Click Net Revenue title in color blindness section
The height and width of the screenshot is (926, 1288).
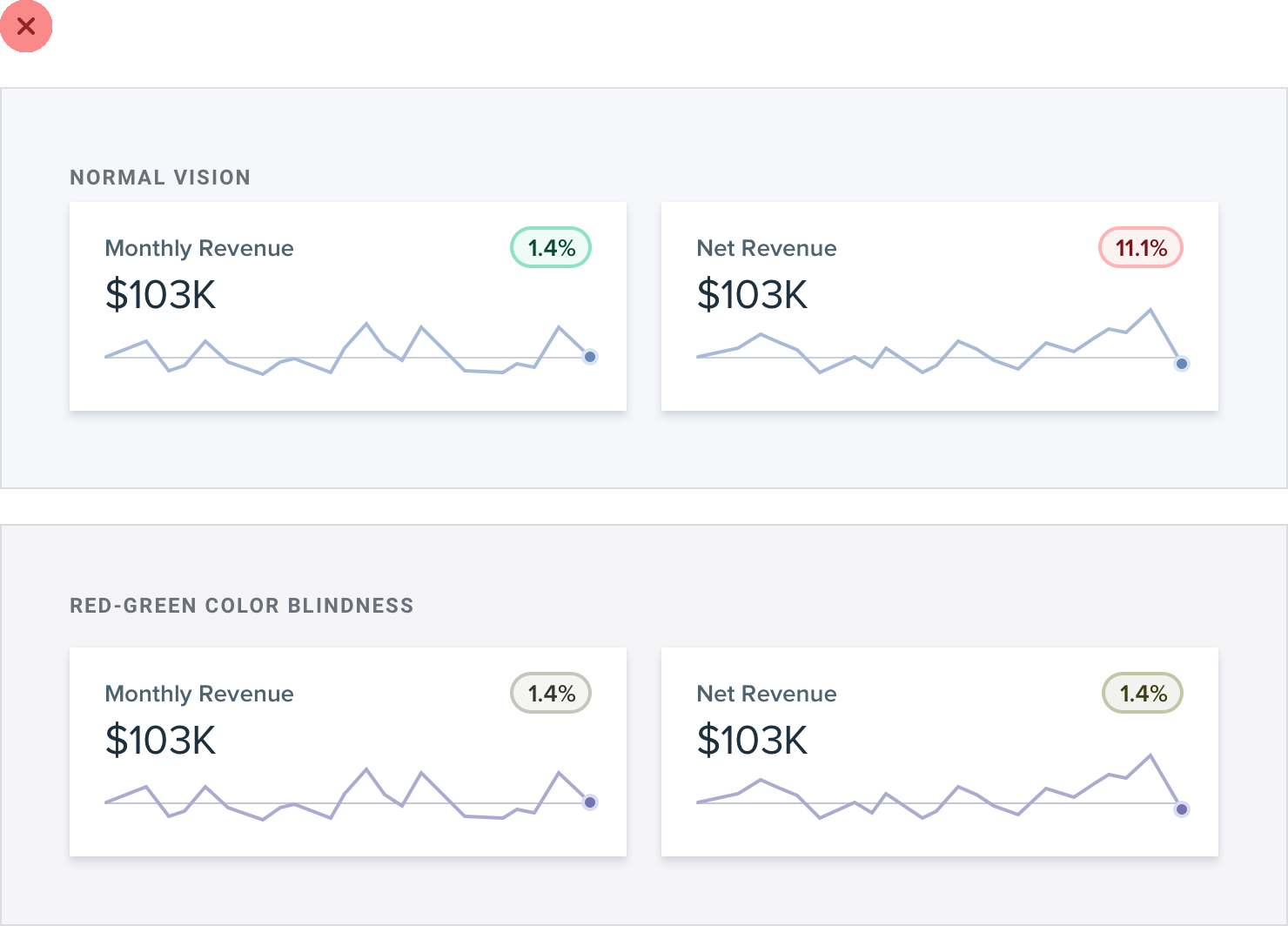tap(767, 694)
